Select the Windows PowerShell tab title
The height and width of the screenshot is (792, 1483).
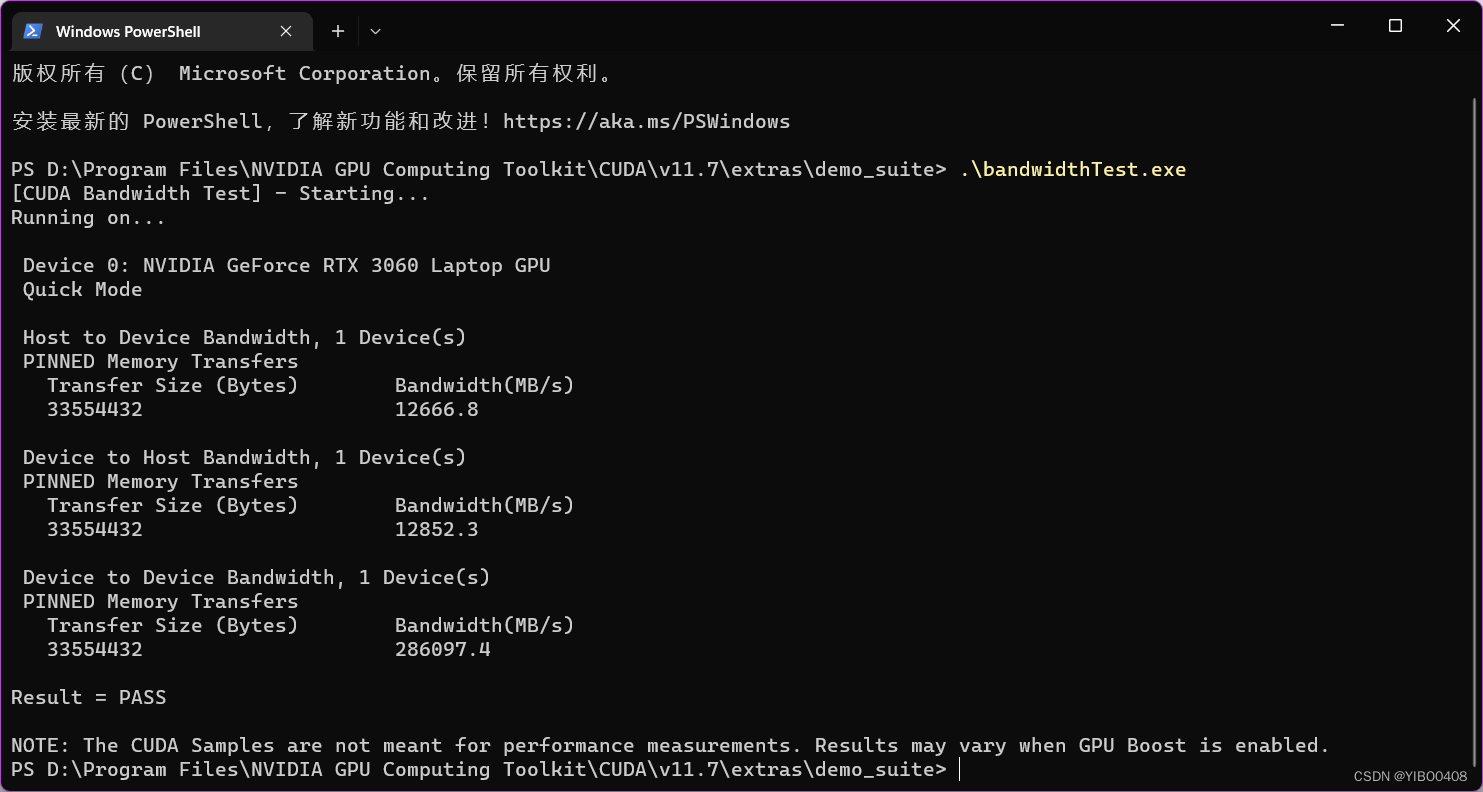point(128,31)
